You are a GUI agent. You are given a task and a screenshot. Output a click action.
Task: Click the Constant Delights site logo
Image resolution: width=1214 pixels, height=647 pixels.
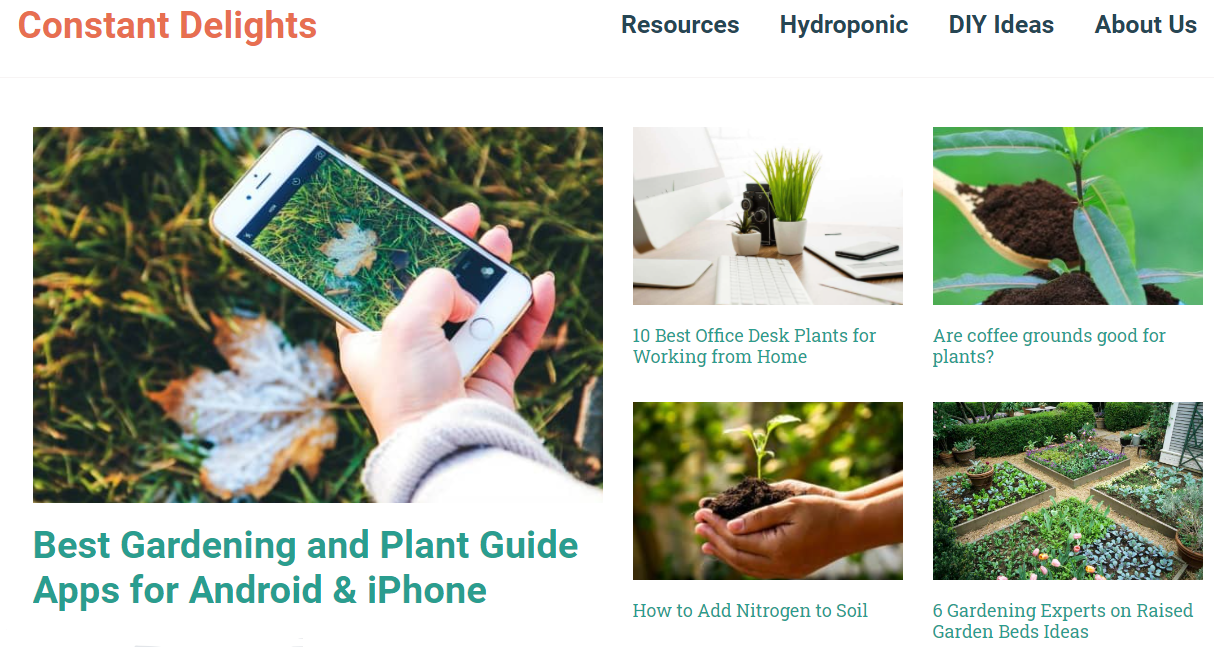point(167,25)
